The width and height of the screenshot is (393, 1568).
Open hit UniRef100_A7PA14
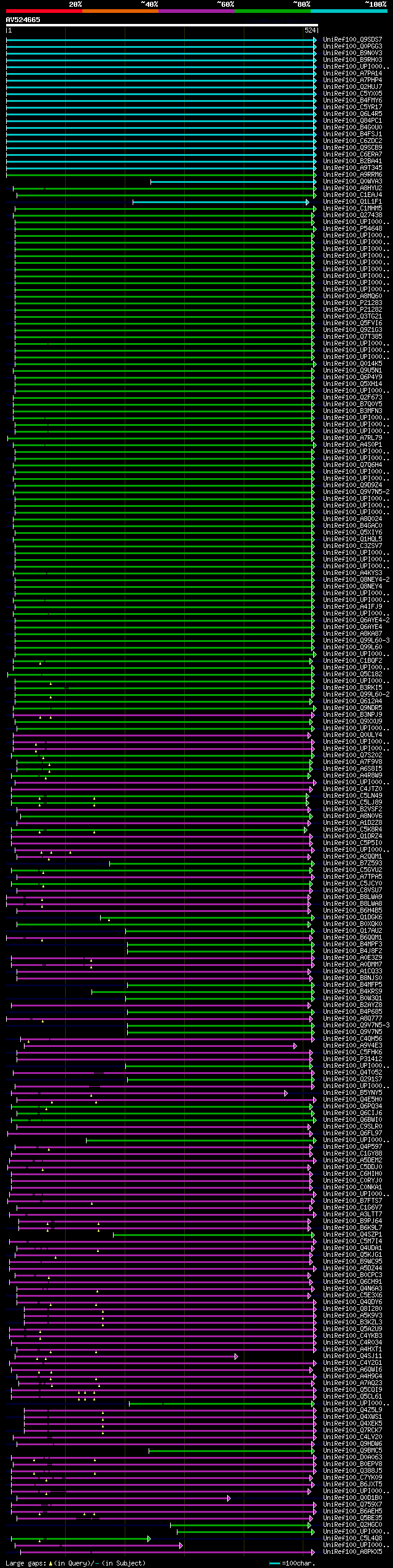tap(352, 74)
